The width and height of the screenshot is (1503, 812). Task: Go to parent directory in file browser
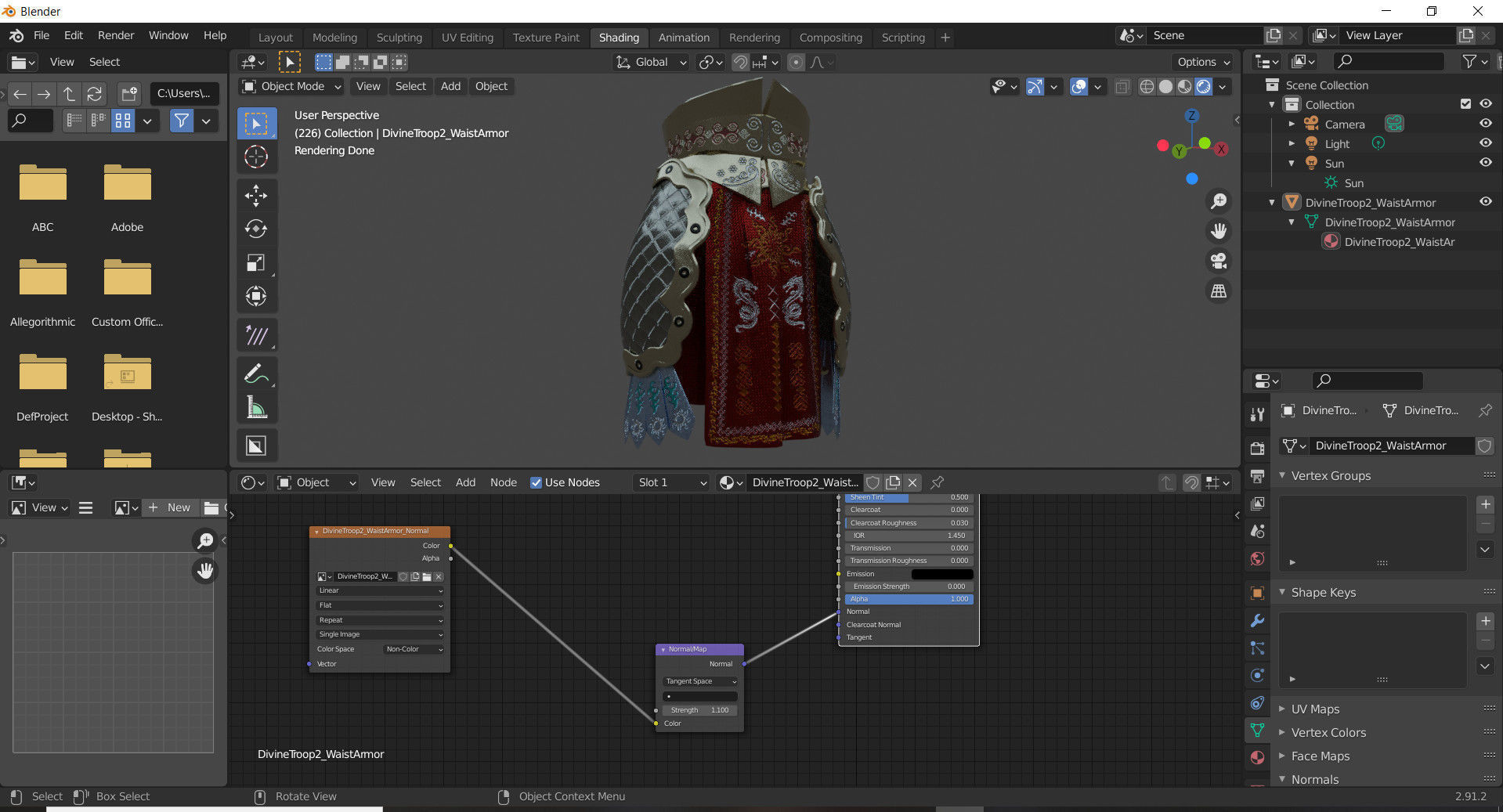click(70, 94)
